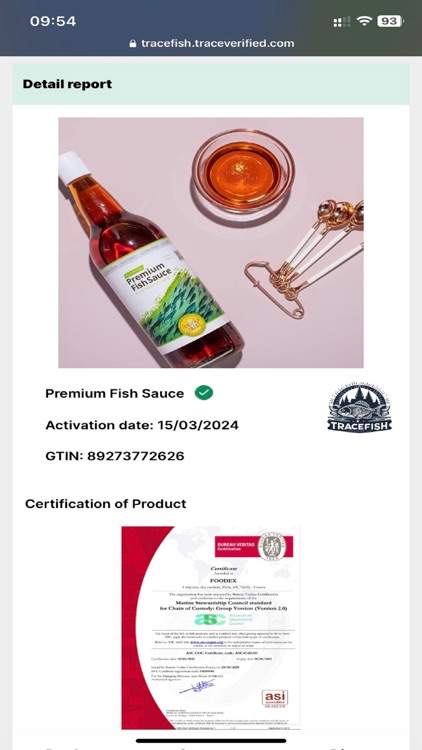Select the Activation date 15/03/2024 text
The width and height of the screenshot is (422, 750).
142,425
